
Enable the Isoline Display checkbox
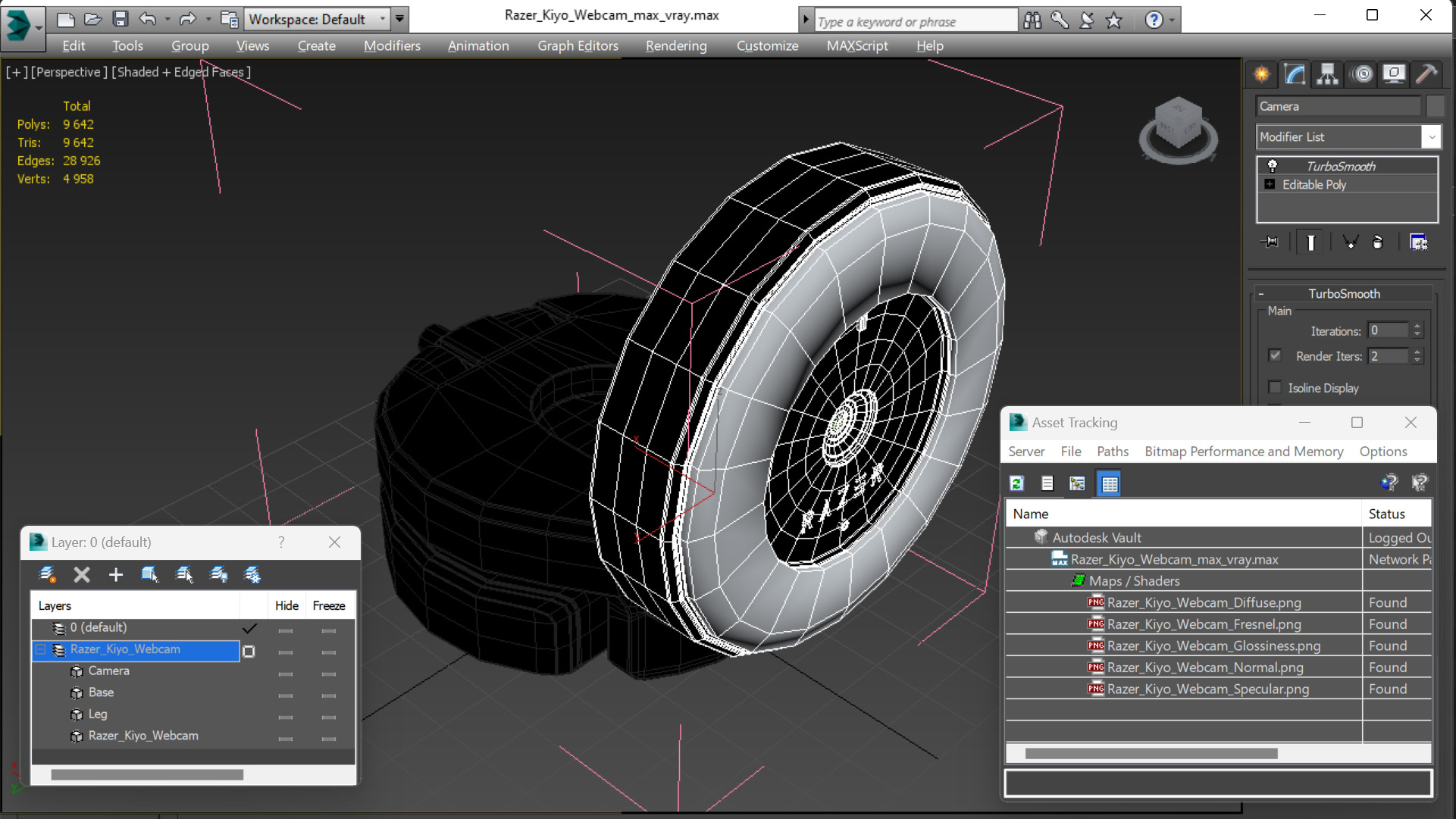click(1275, 387)
